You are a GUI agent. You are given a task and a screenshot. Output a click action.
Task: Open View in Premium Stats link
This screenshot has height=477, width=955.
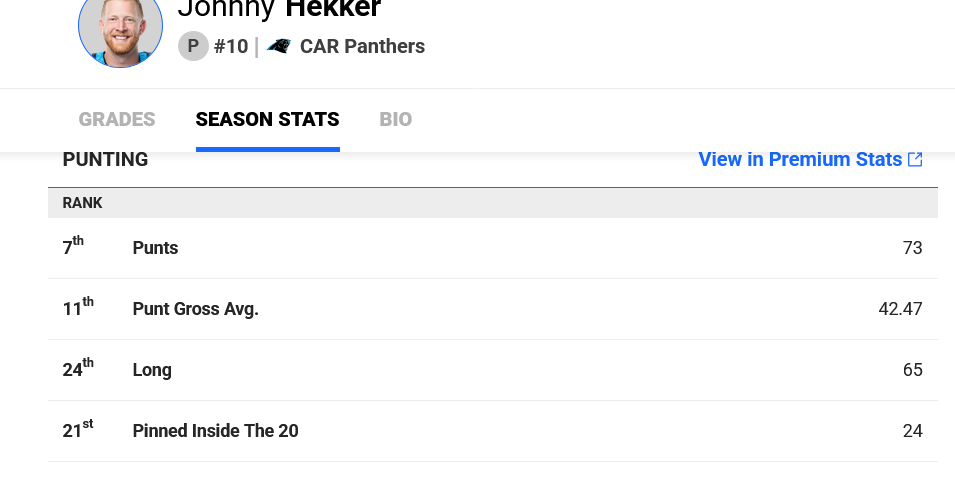point(811,160)
